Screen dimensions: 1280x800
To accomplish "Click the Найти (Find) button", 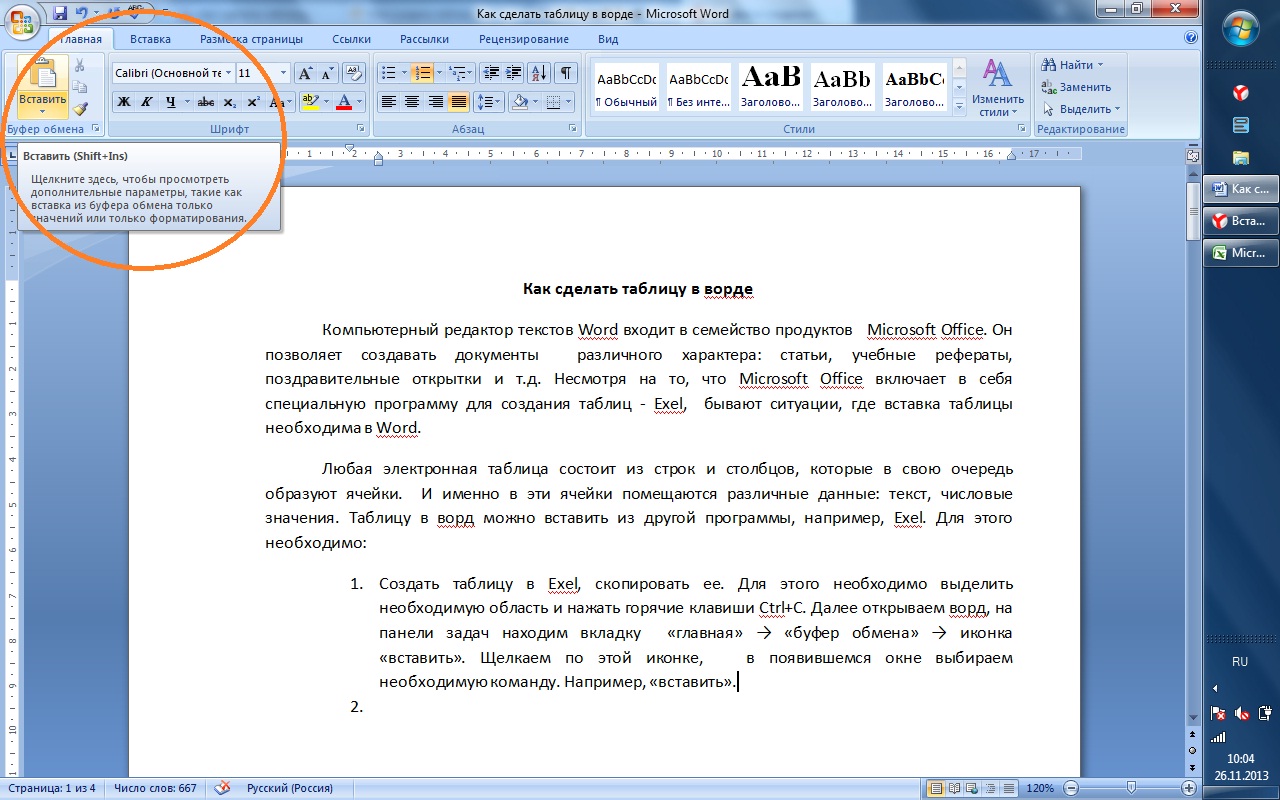I will pyautogui.click(x=1073, y=65).
